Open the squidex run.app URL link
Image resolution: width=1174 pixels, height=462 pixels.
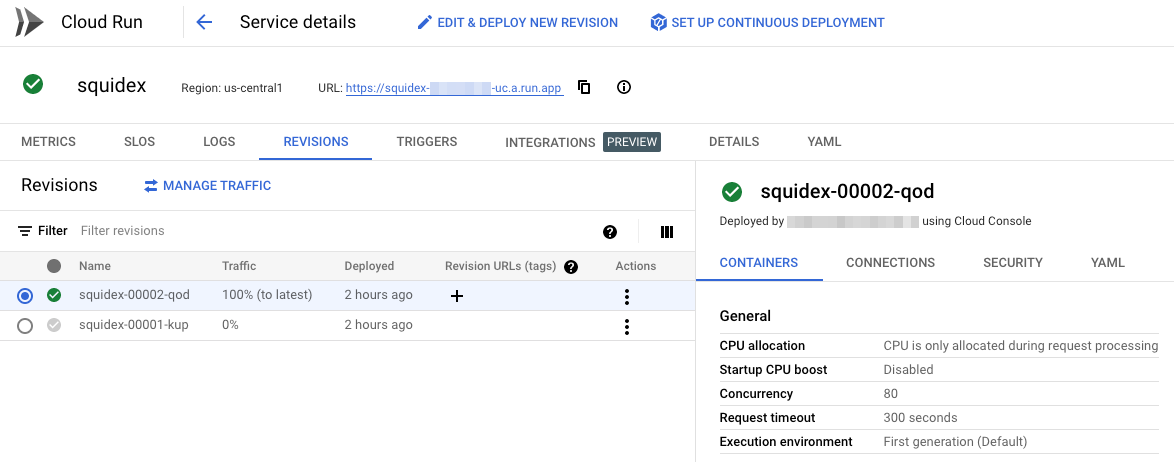(454, 88)
